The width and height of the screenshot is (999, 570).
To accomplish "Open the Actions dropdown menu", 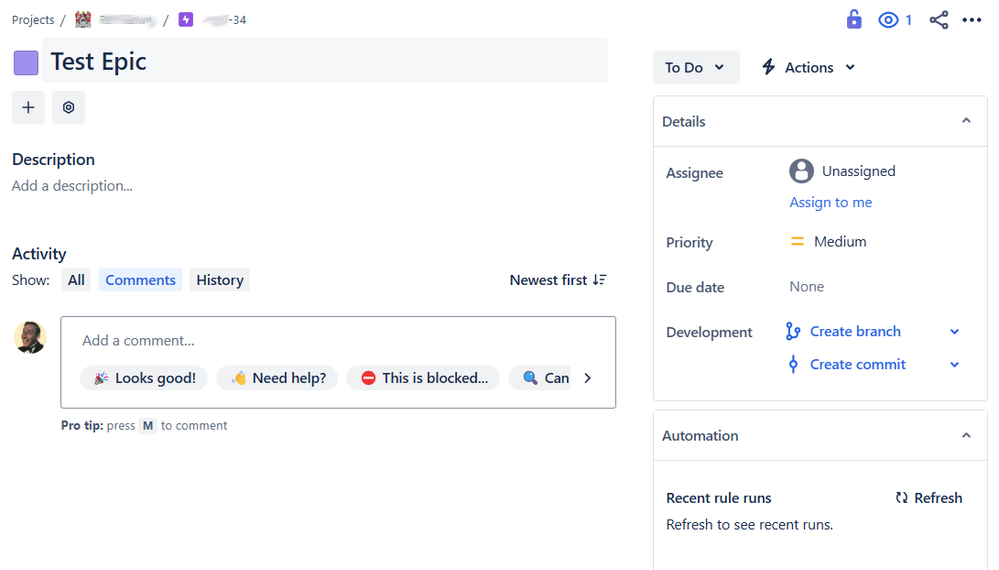I will tap(809, 68).
